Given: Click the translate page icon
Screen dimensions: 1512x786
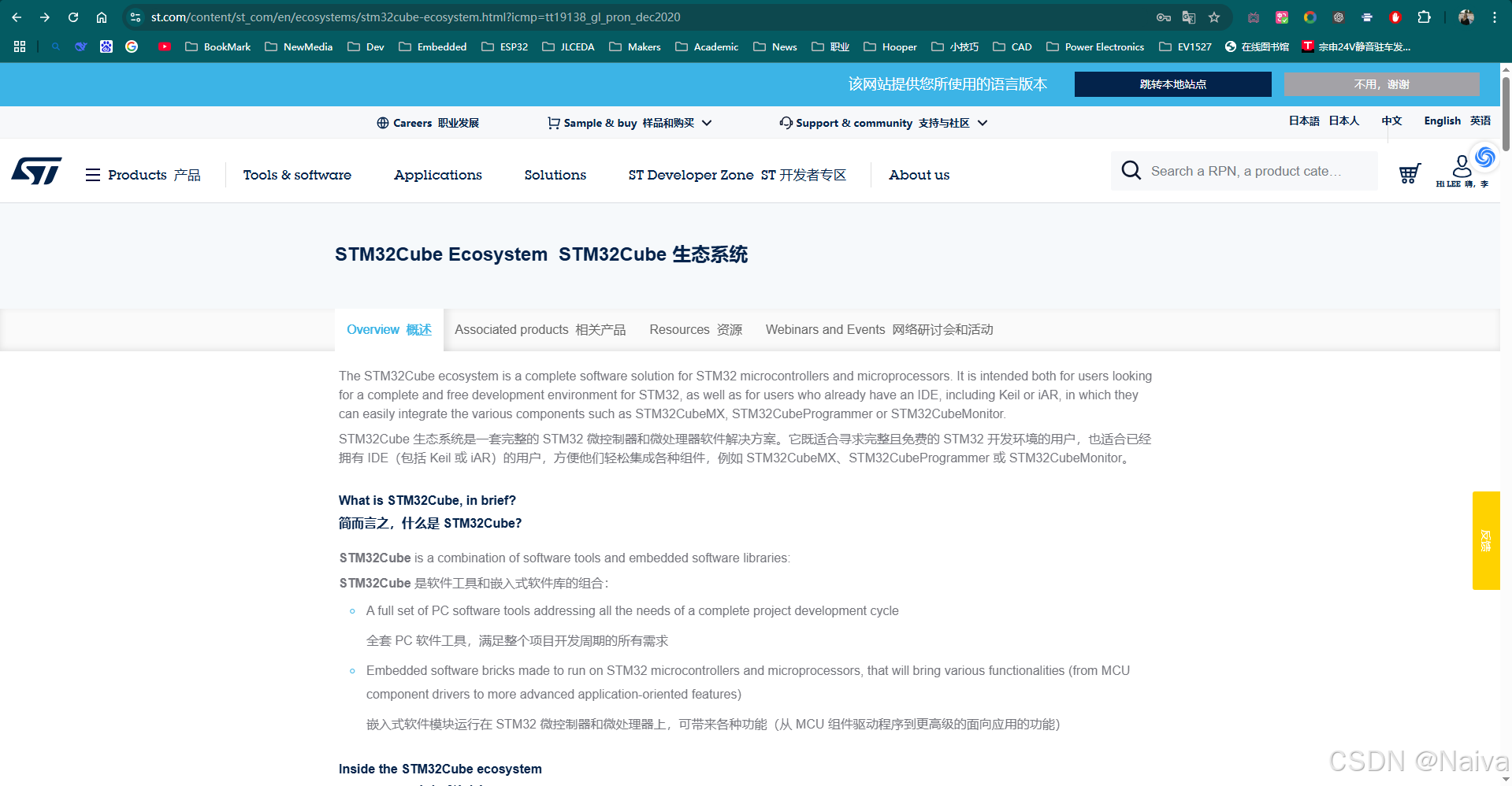Looking at the screenshot, I should point(1189,17).
